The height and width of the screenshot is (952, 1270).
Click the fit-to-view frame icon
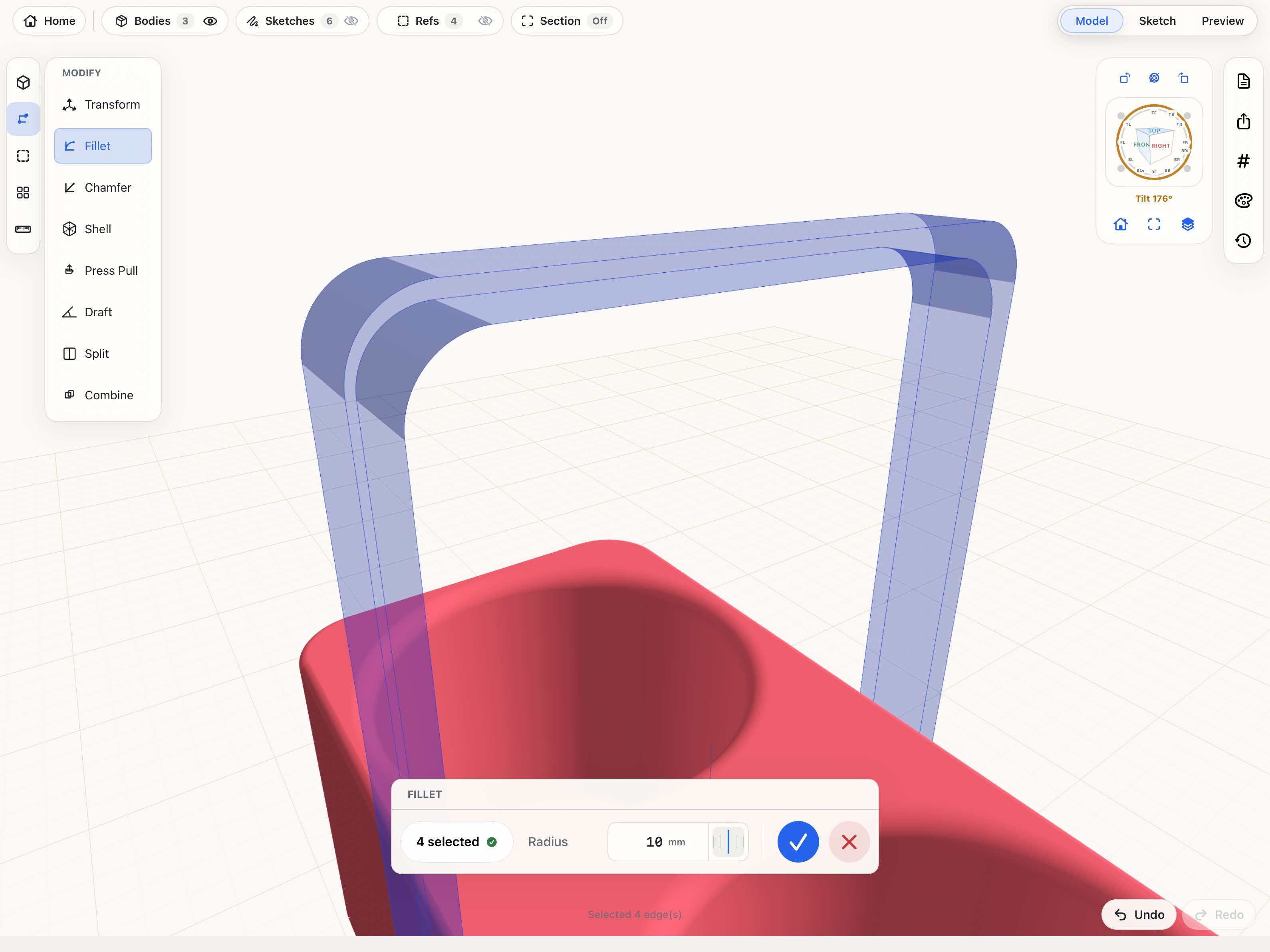pyautogui.click(x=1154, y=224)
